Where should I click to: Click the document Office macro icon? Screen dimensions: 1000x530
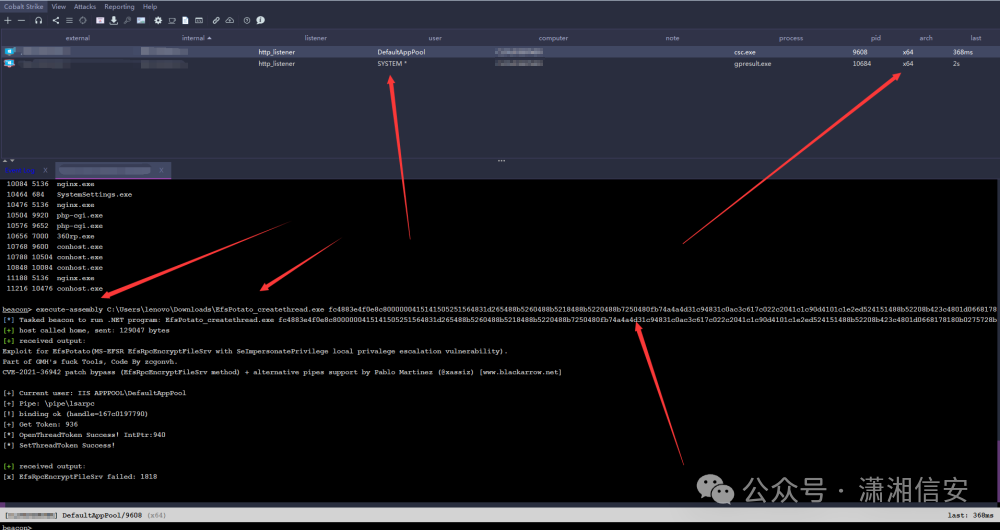click(186, 20)
